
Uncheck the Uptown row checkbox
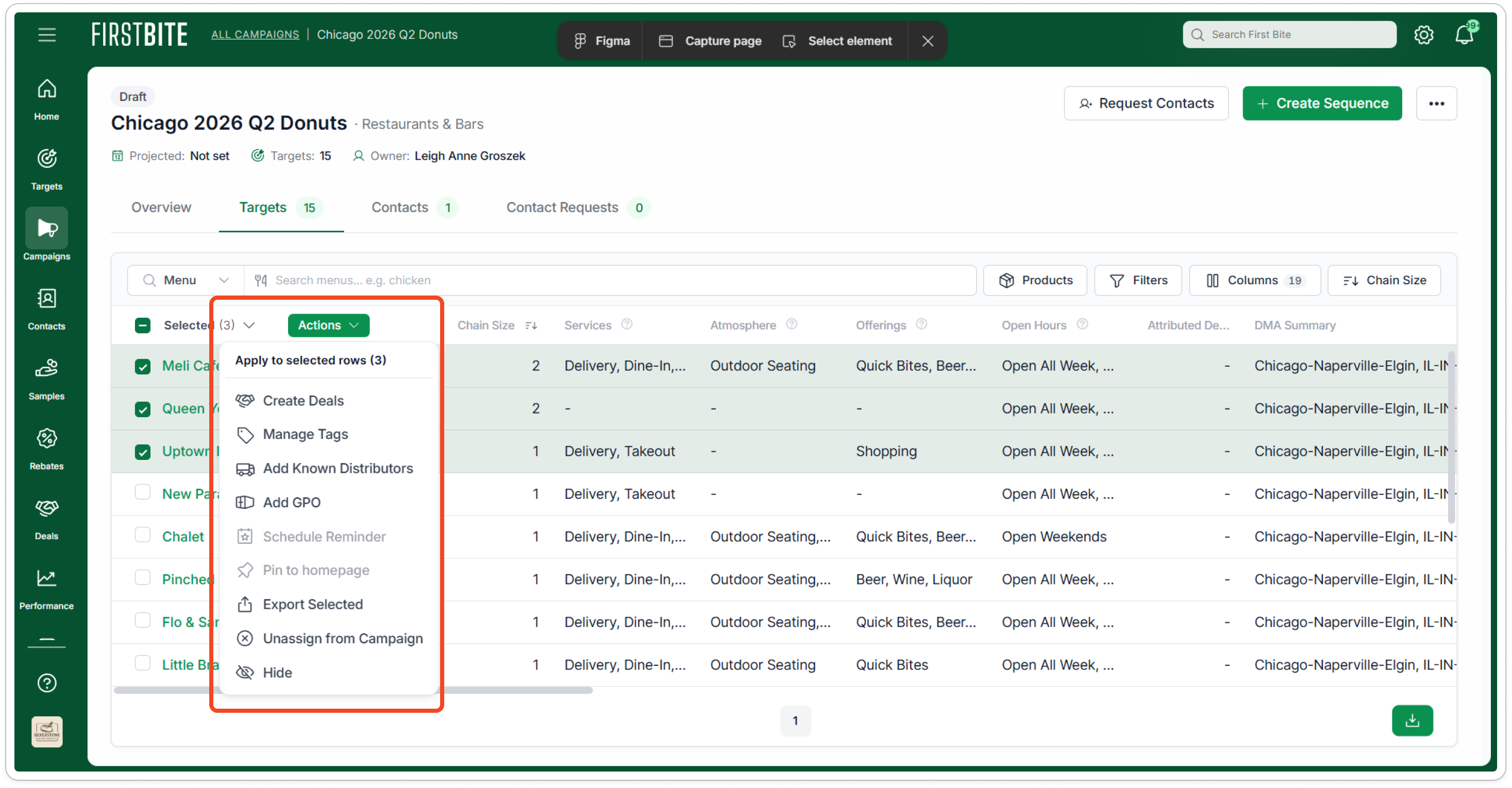pyautogui.click(x=143, y=452)
